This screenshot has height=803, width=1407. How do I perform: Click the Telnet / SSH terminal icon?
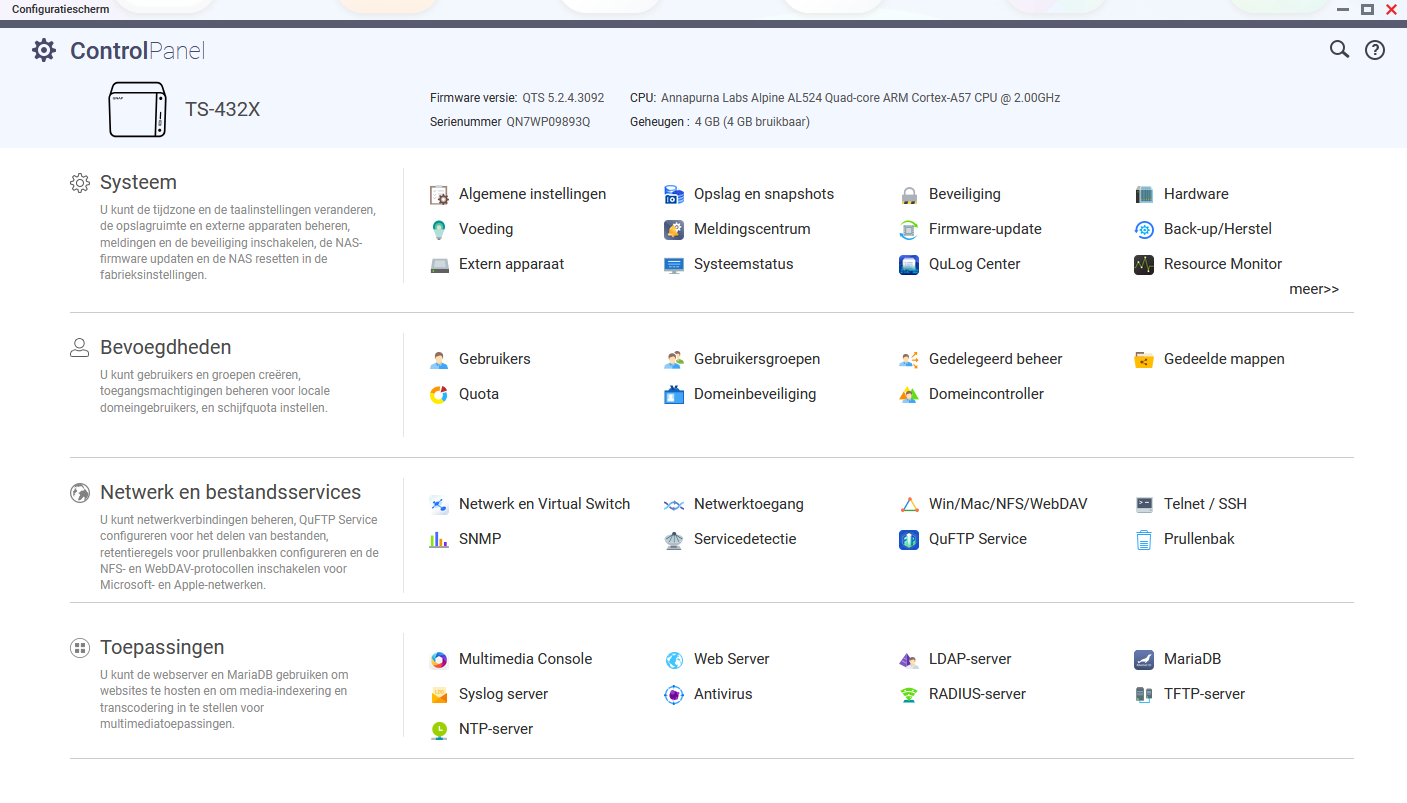pos(1144,504)
